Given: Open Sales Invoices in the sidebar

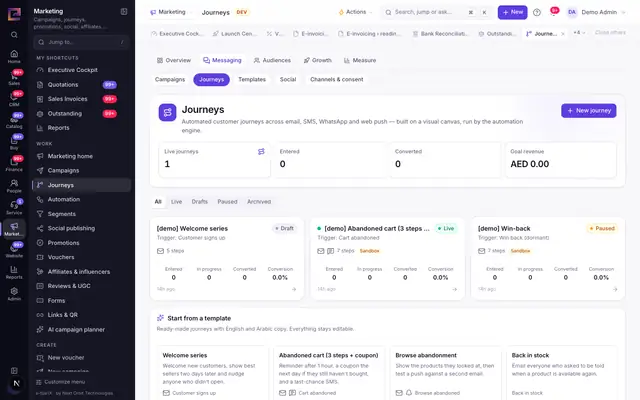Looking at the screenshot, I should (82, 99).
